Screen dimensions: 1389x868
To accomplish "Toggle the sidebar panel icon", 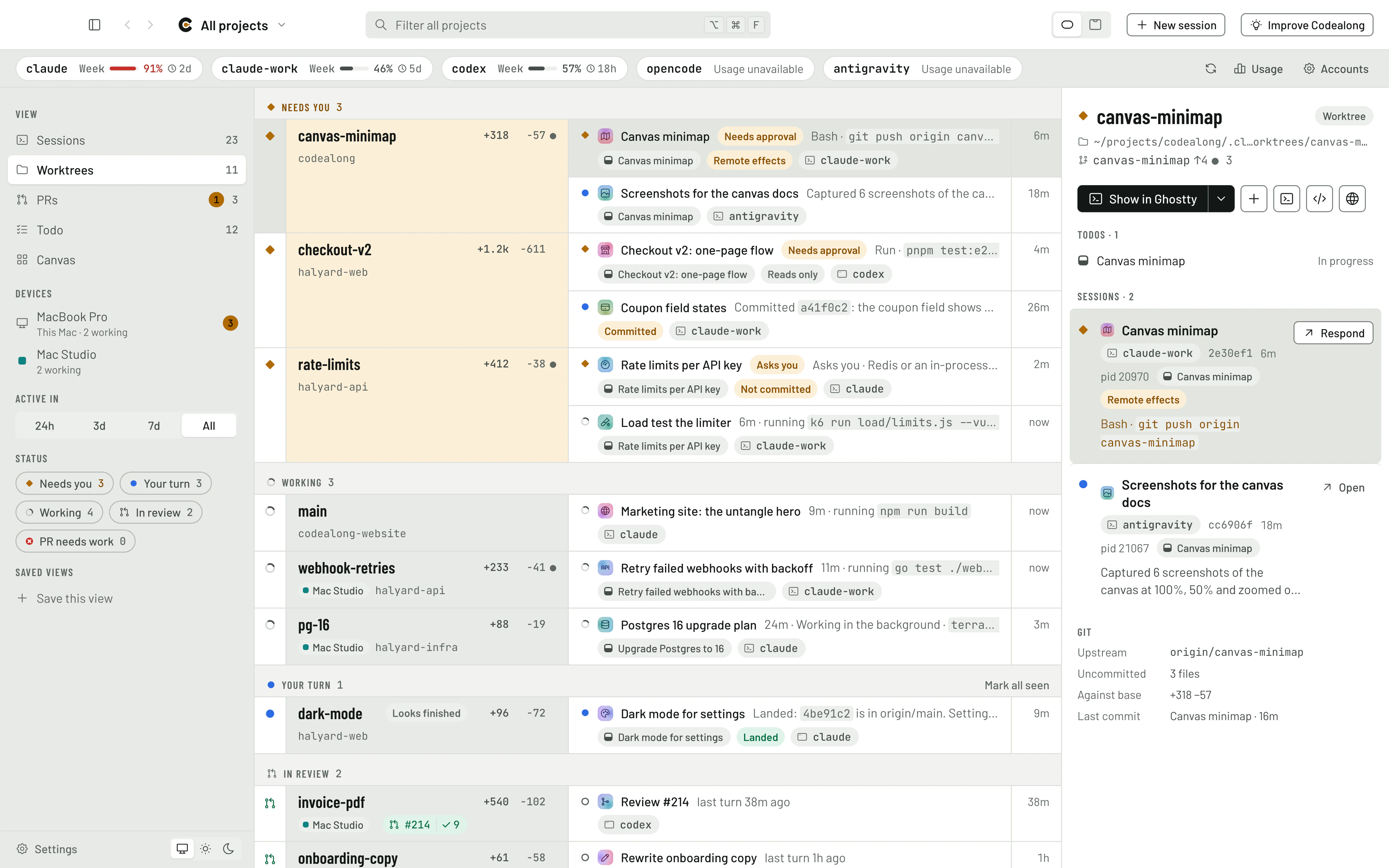I will pyautogui.click(x=95, y=25).
